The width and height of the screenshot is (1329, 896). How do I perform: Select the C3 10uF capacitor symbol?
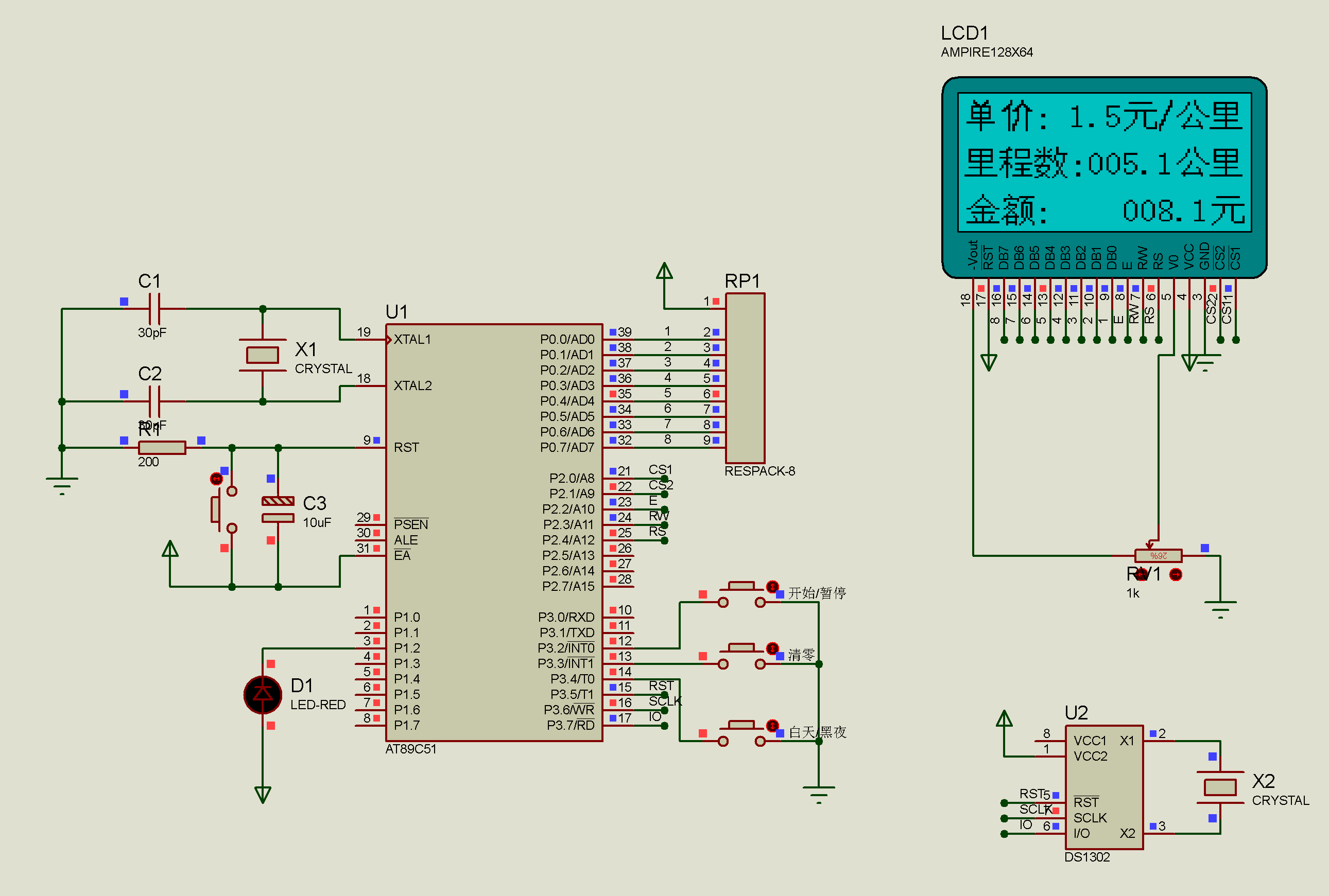point(278,510)
